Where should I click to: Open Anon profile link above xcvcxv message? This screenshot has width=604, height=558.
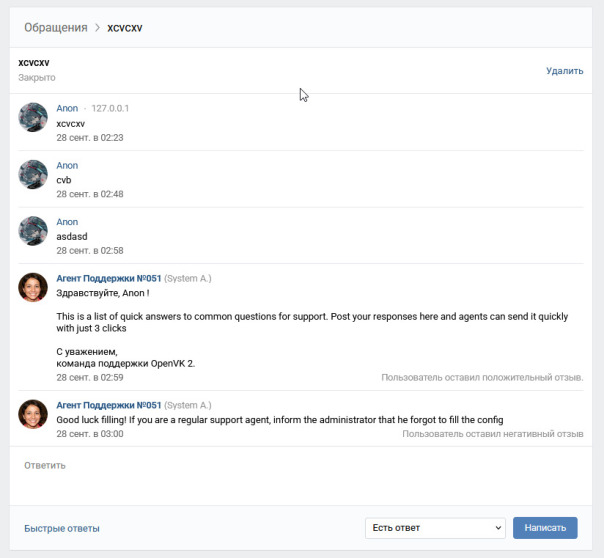coord(67,108)
